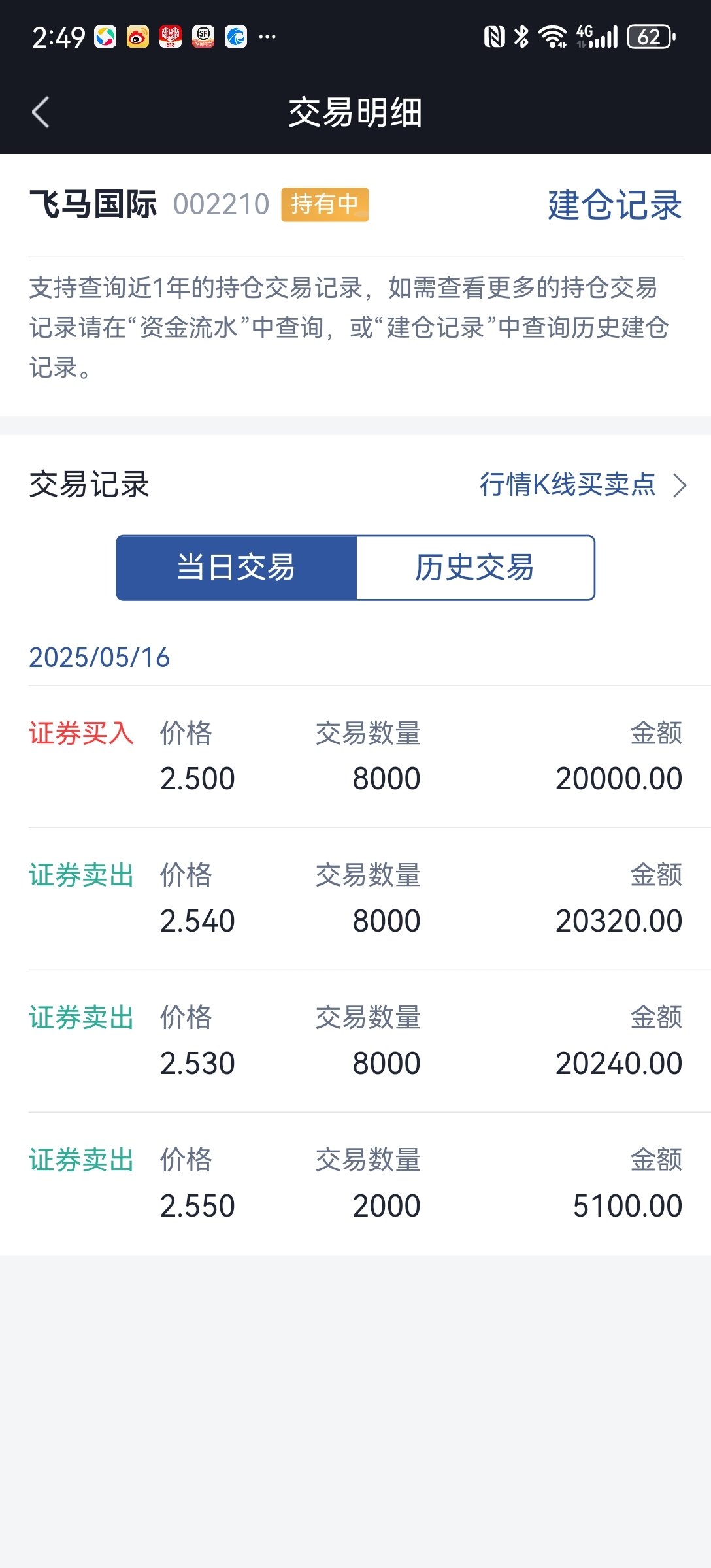Switch to the 历史交易 tab
The image size is (711, 1568).
[475, 568]
